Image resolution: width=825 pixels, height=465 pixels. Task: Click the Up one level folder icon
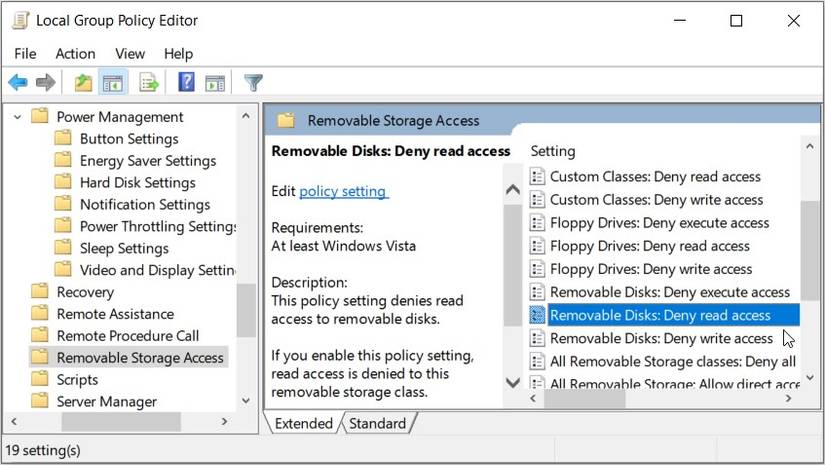pos(84,83)
